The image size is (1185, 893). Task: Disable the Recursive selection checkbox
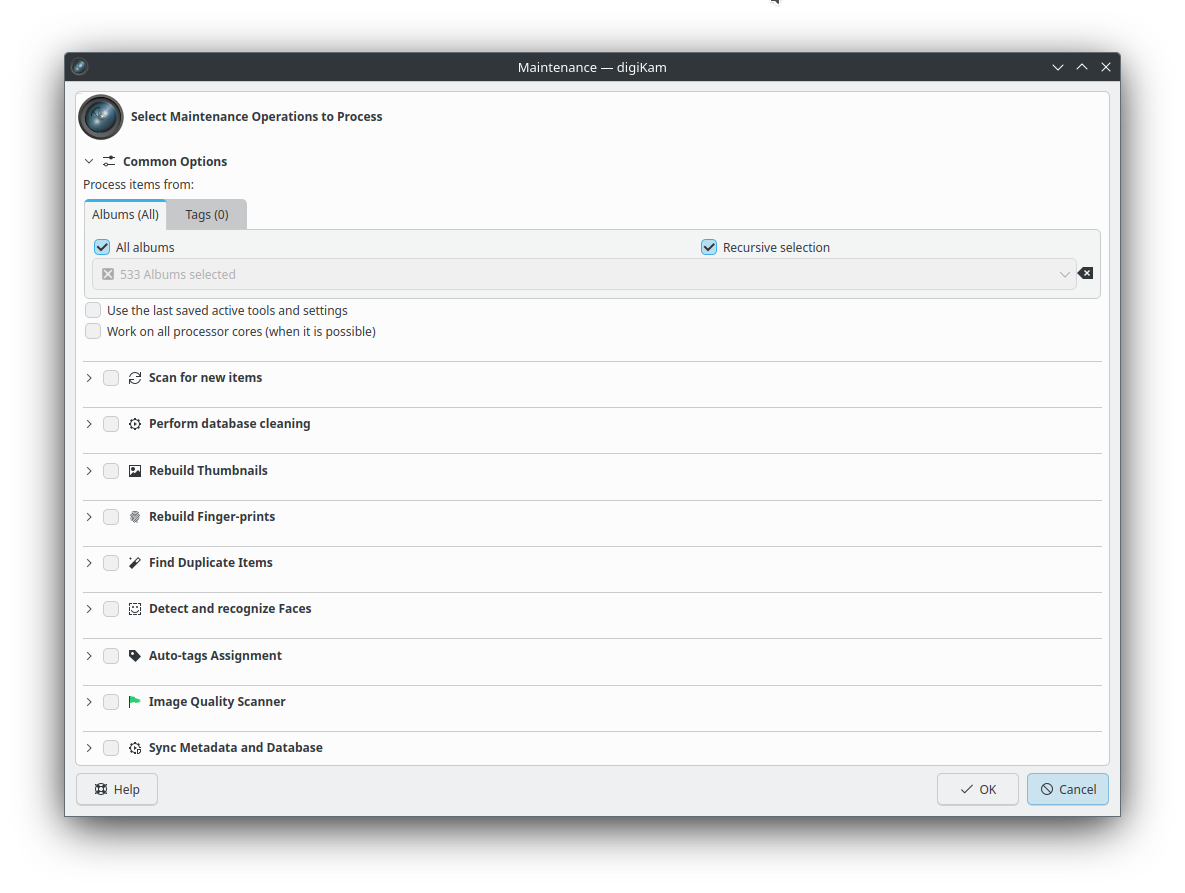point(709,248)
